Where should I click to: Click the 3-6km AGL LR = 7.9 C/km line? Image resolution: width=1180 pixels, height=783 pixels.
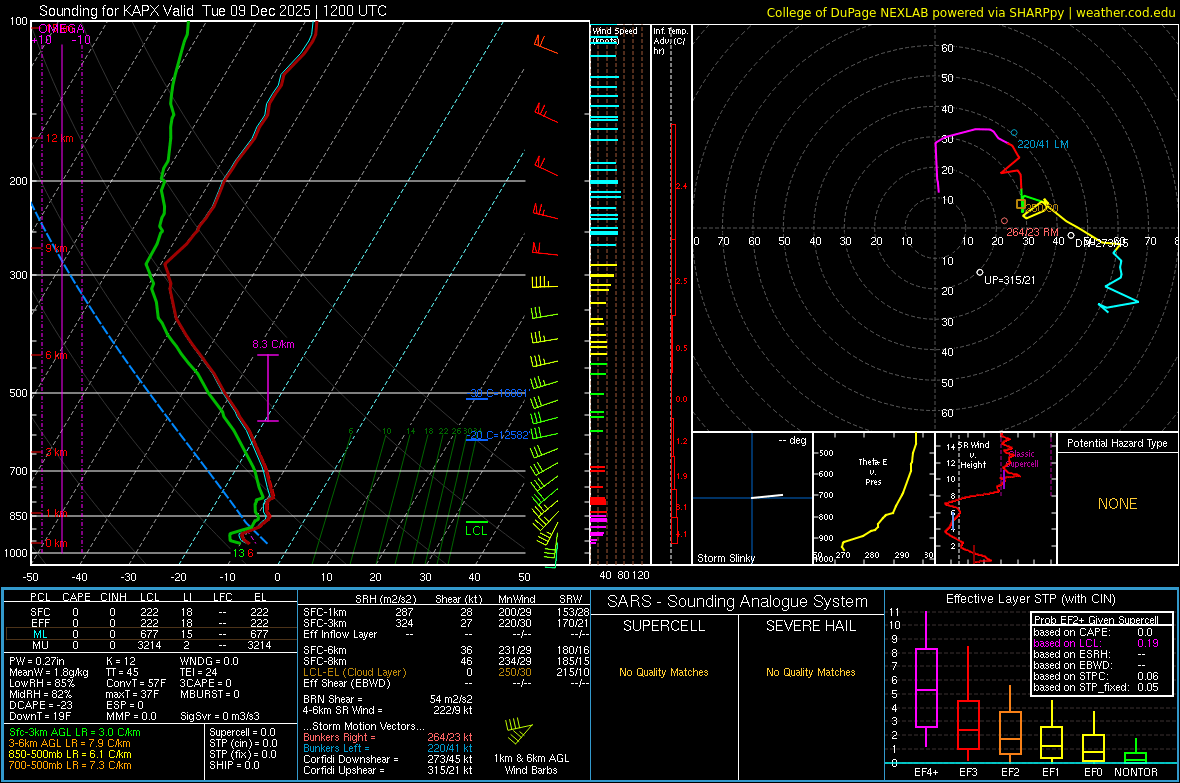(69, 742)
